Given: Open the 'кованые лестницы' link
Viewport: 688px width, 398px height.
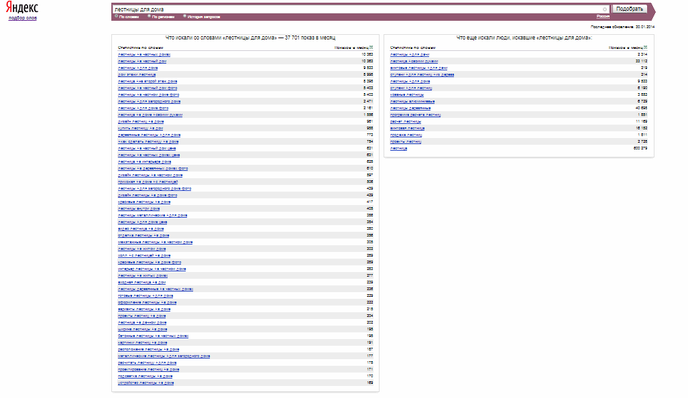Looking at the screenshot, I should click(x=407, y=95).
